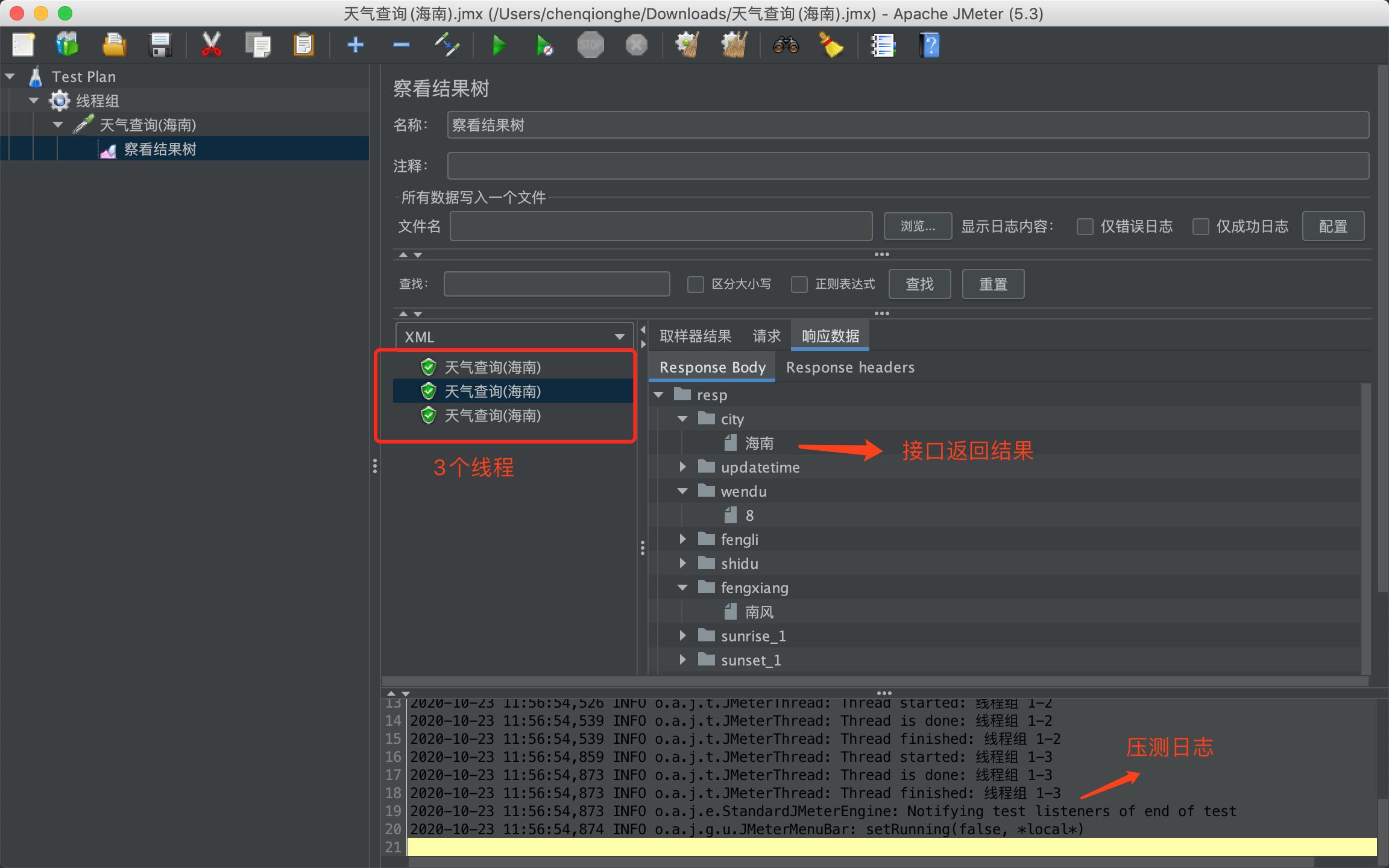The image size is (1389, 868).
Task: Open the Response headers tab
Action: (850, 367)
